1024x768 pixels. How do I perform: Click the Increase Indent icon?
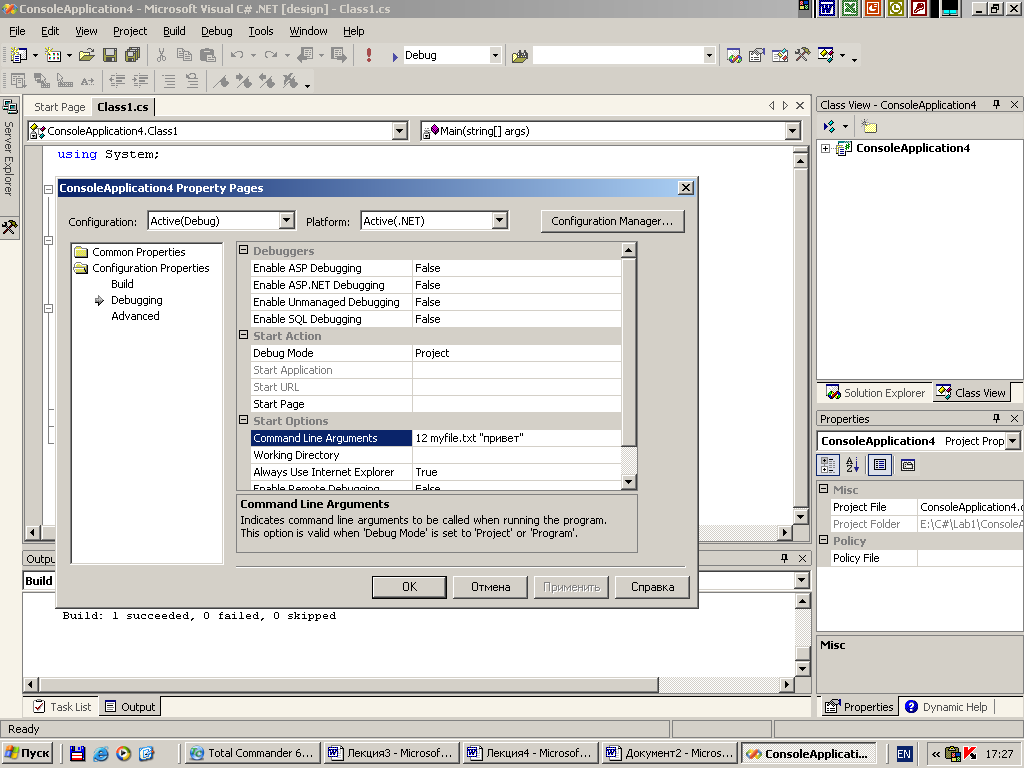point(140,81)
